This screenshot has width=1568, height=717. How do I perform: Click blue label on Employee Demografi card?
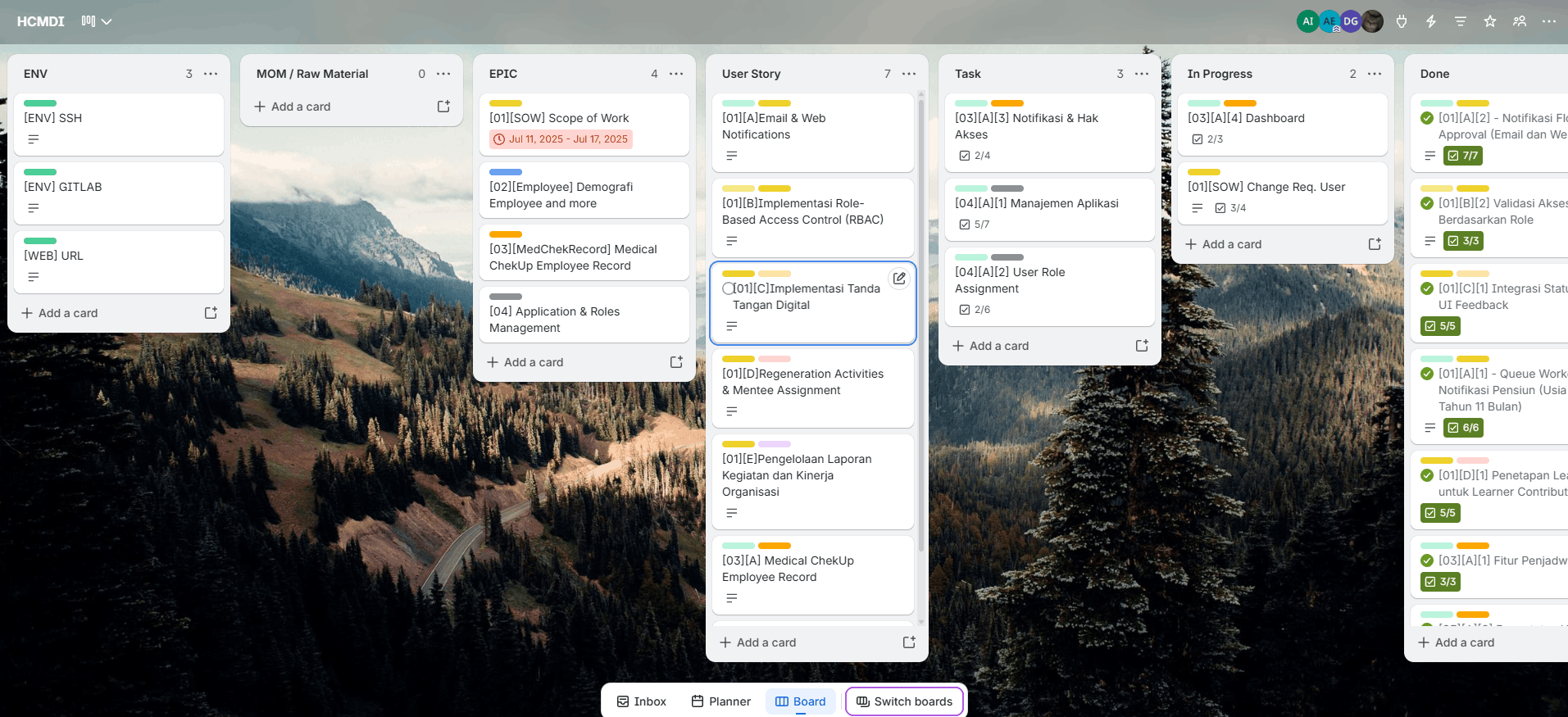click(506, 172)
